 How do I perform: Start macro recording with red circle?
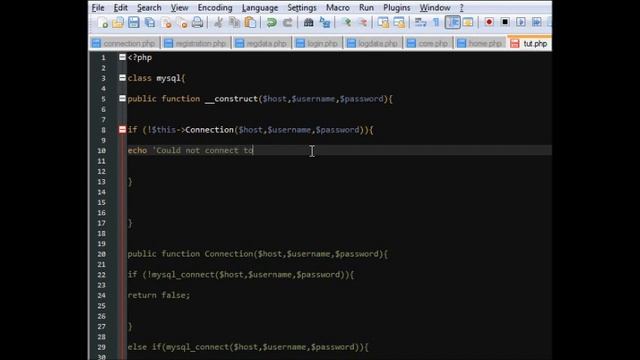coord(489,22)
